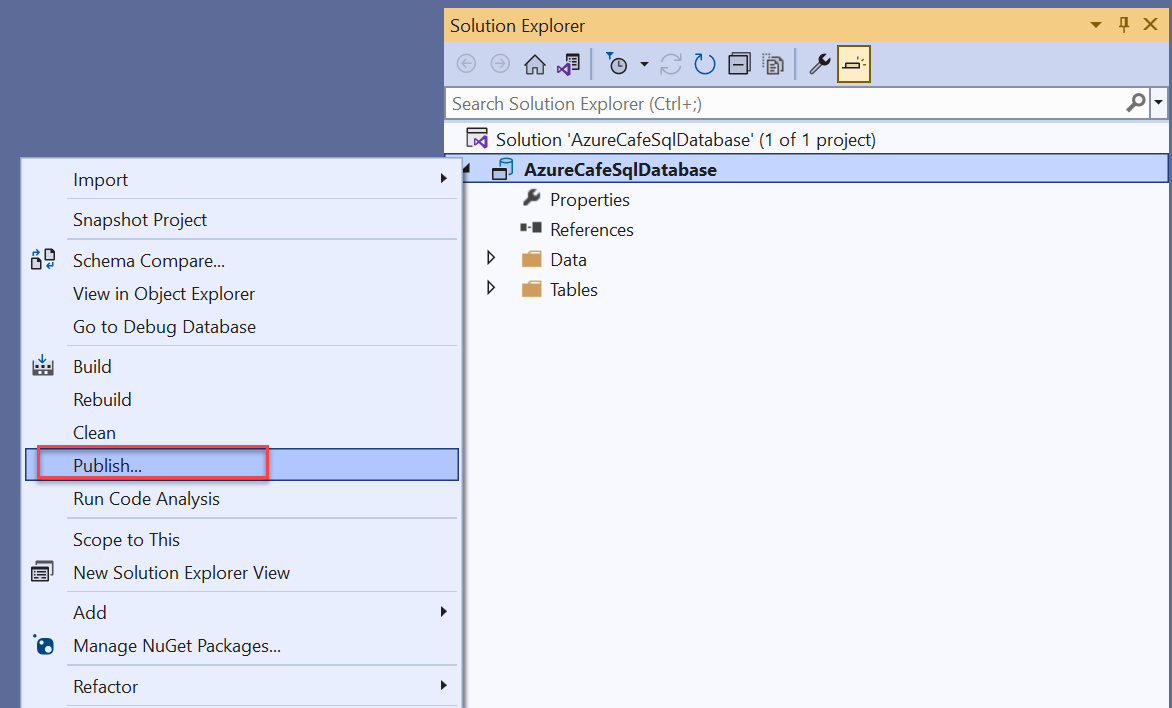The image size is (1172, 708).
Task: Click the Schema Compare icon
Action: [x=43, y=259]
